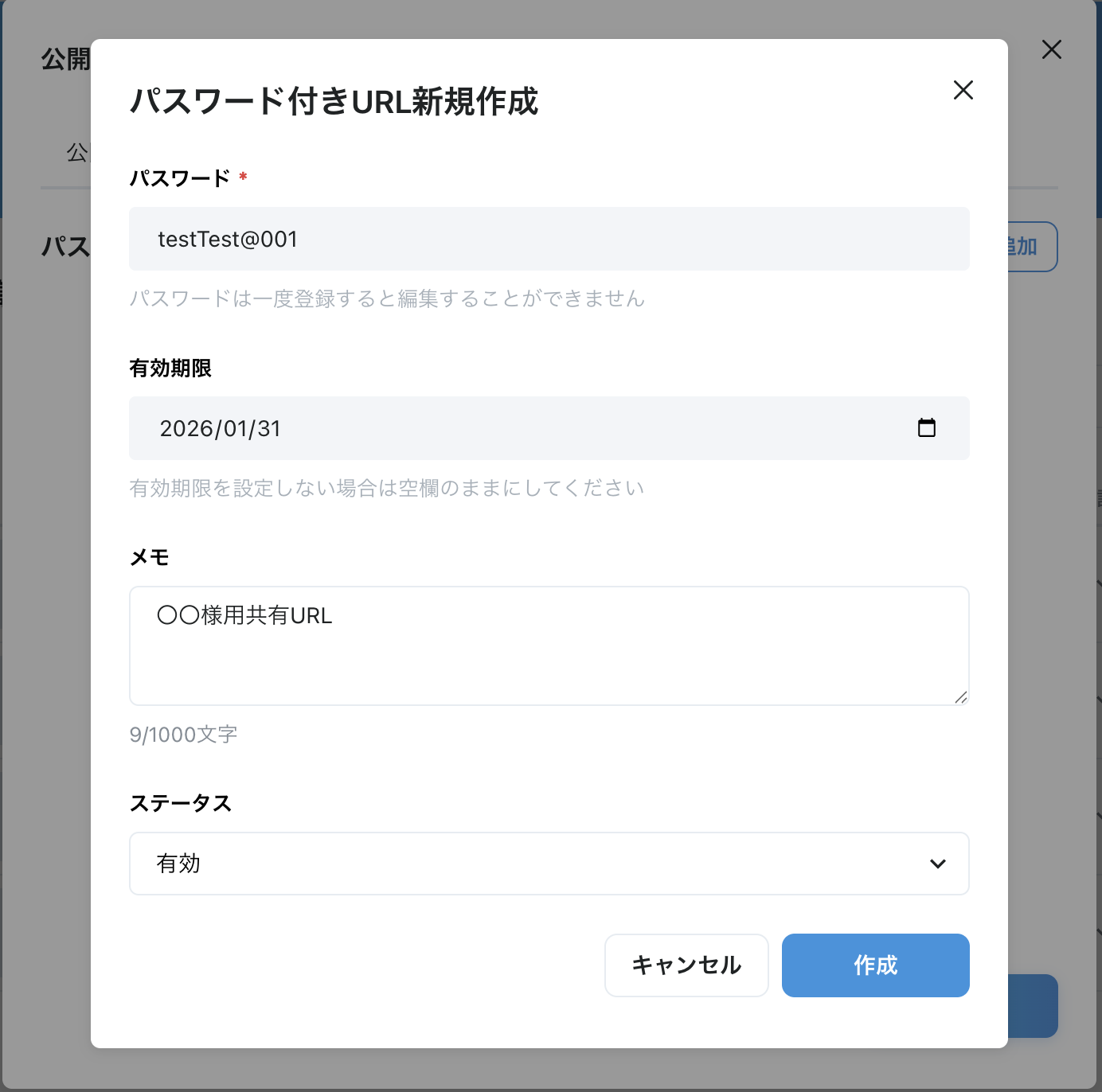Screen dimensions: 1102x1092
Task: Click the メモ text area
Action: (x=549, y=645)
